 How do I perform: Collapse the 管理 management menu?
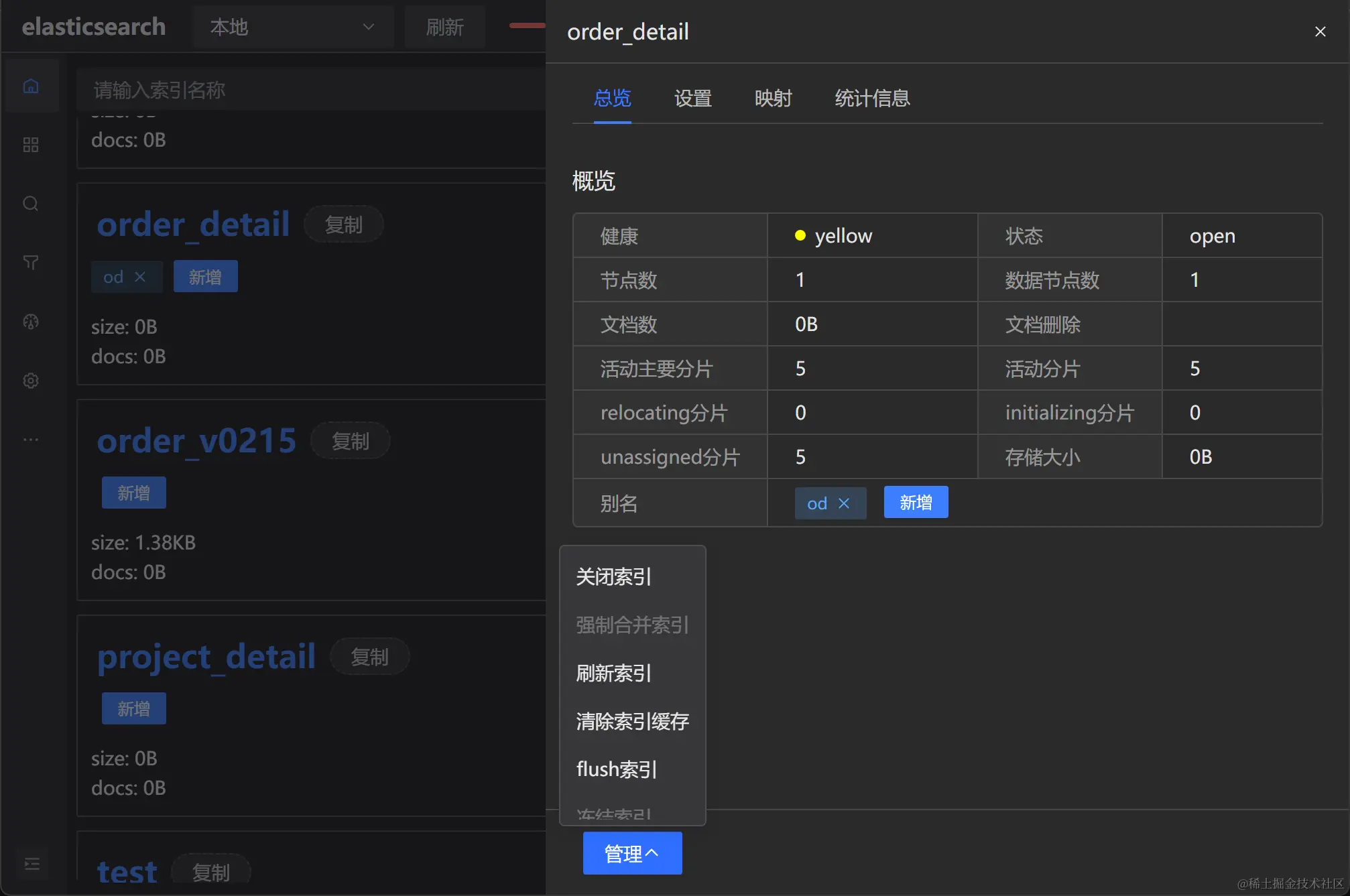point(631,852)
